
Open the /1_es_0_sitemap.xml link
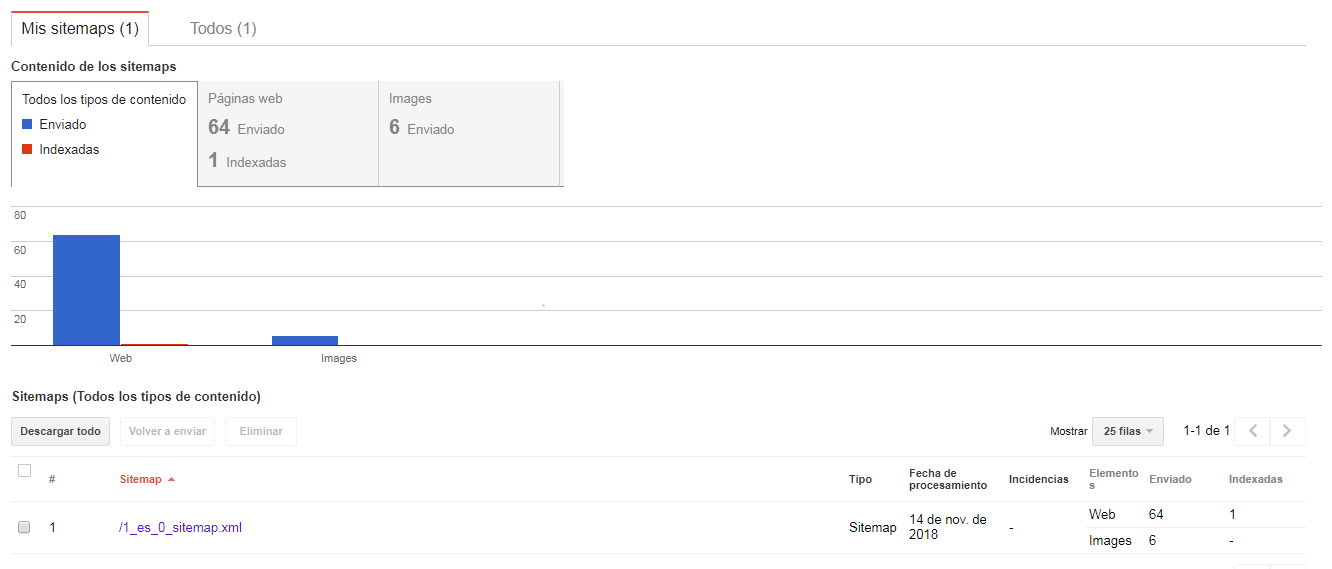180,528
